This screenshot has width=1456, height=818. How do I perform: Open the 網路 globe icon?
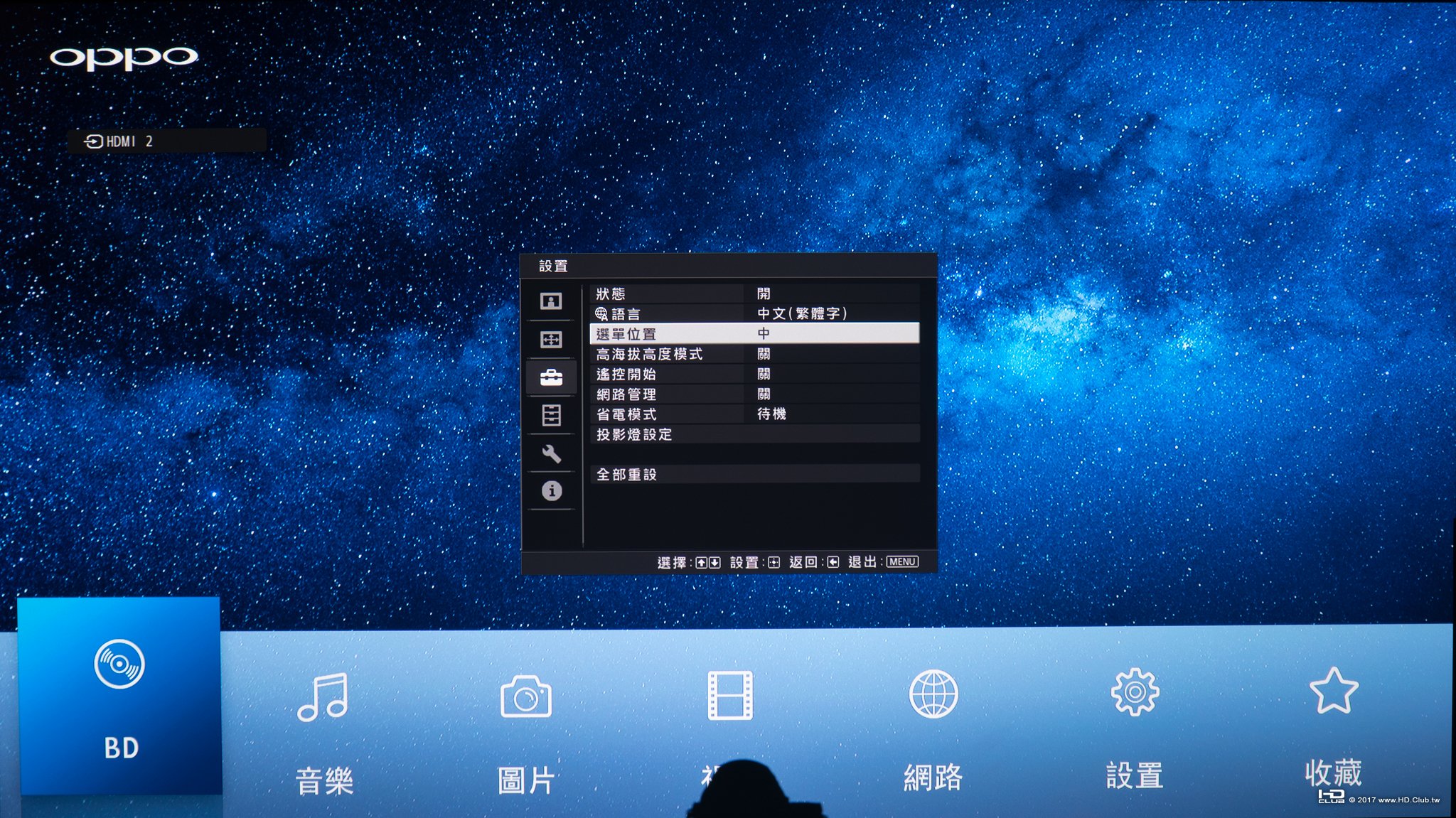point(933,694)
